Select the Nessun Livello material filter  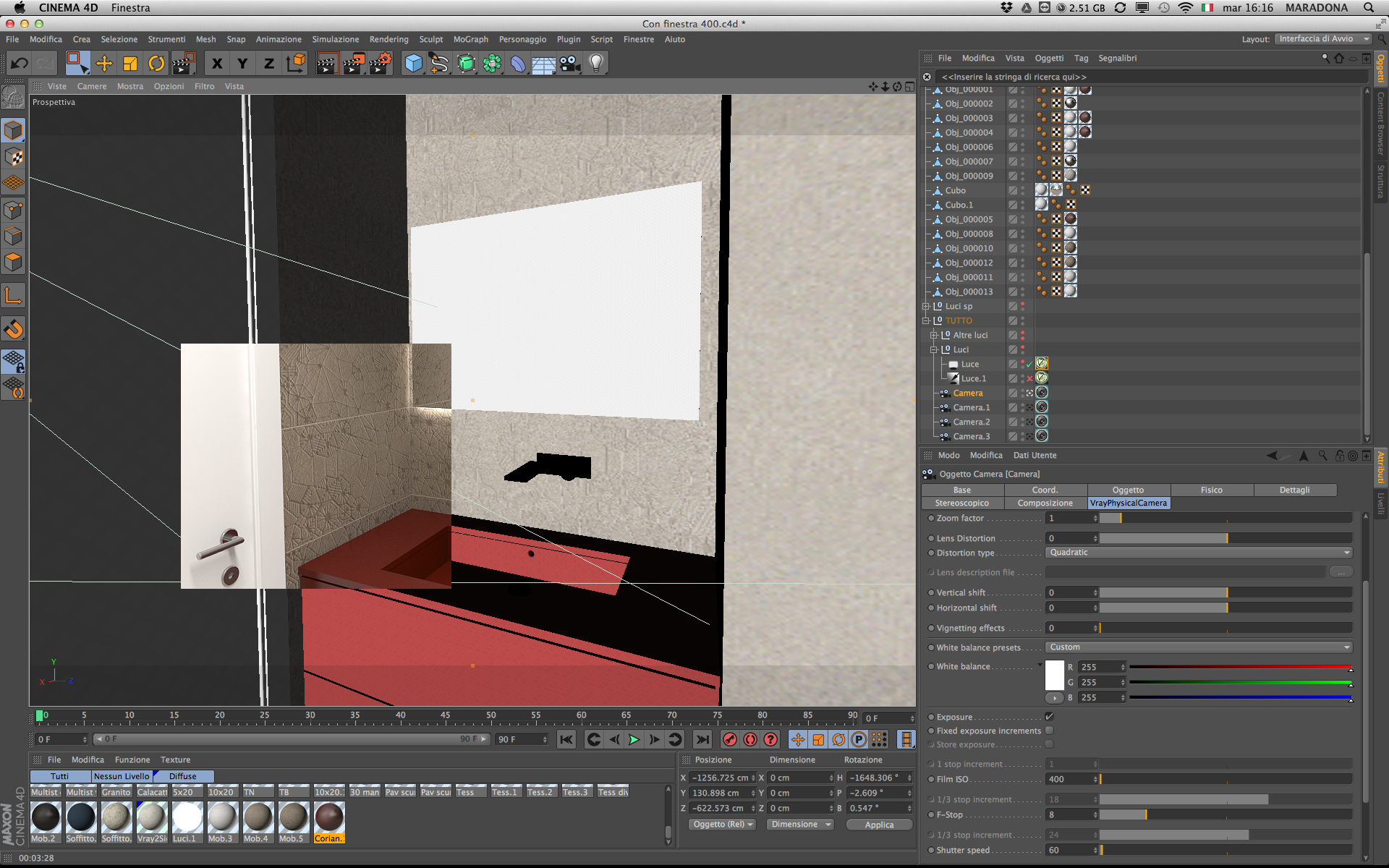click(x=122, y=776)
